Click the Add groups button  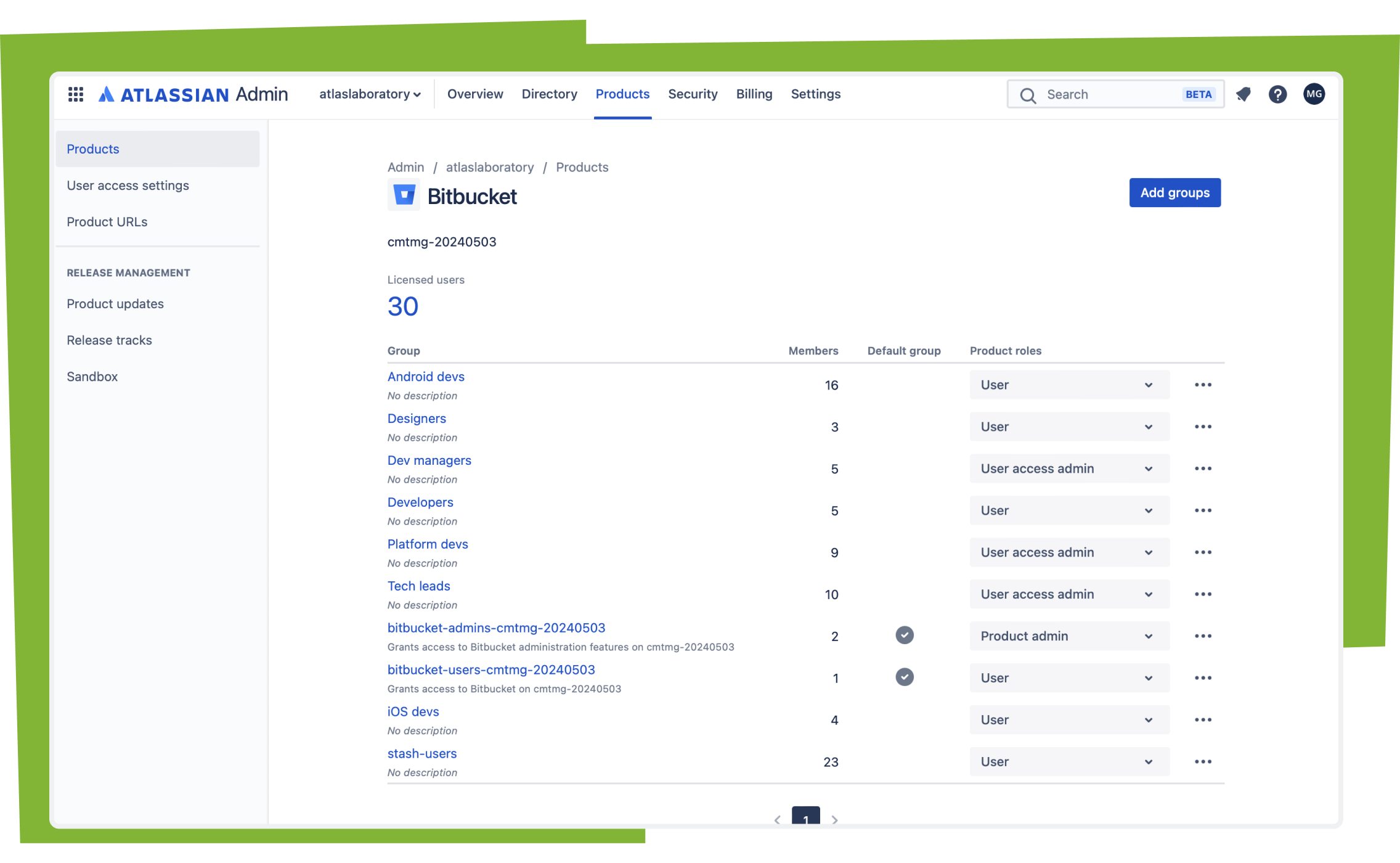tap(1175, 192)
